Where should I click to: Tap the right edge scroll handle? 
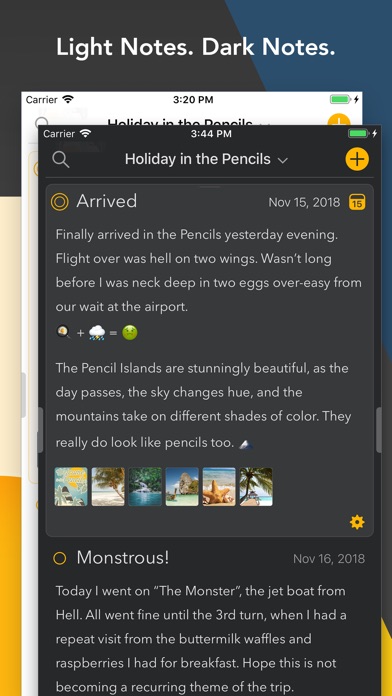pos(379,430)
